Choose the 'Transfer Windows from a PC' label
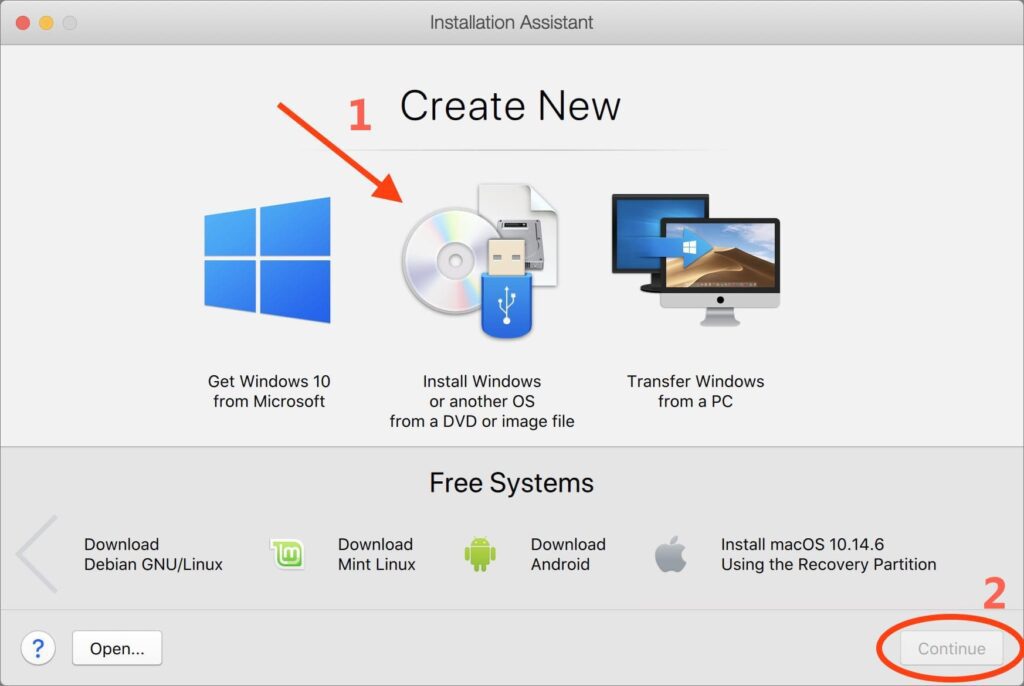Viewport: 1024px width, 686px height. click(695, 391)
